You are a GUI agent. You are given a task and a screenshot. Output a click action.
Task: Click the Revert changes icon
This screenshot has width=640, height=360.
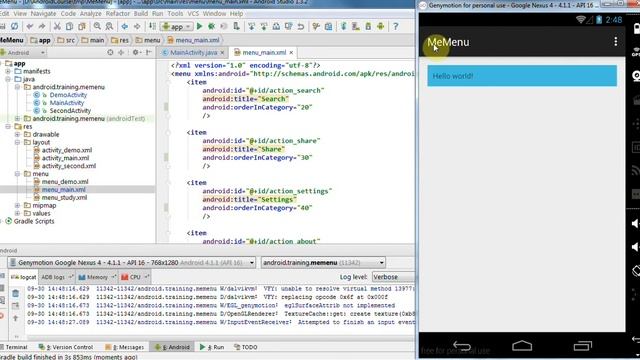[301, 27]
